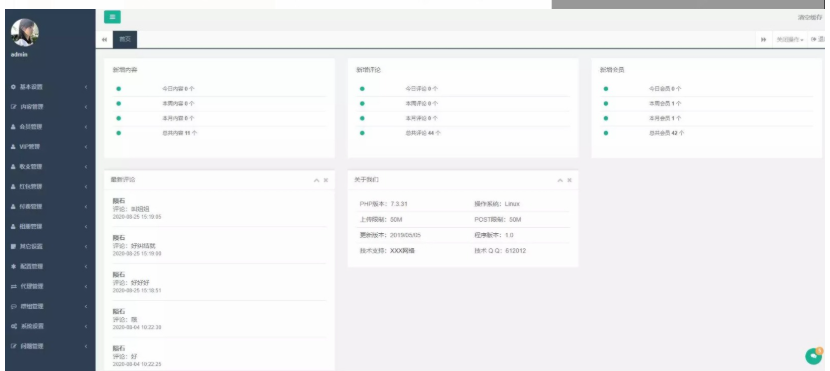Expand the 其它设置 menu chevron
Viewport: 830px width, 371px height.
pos(86,247)
